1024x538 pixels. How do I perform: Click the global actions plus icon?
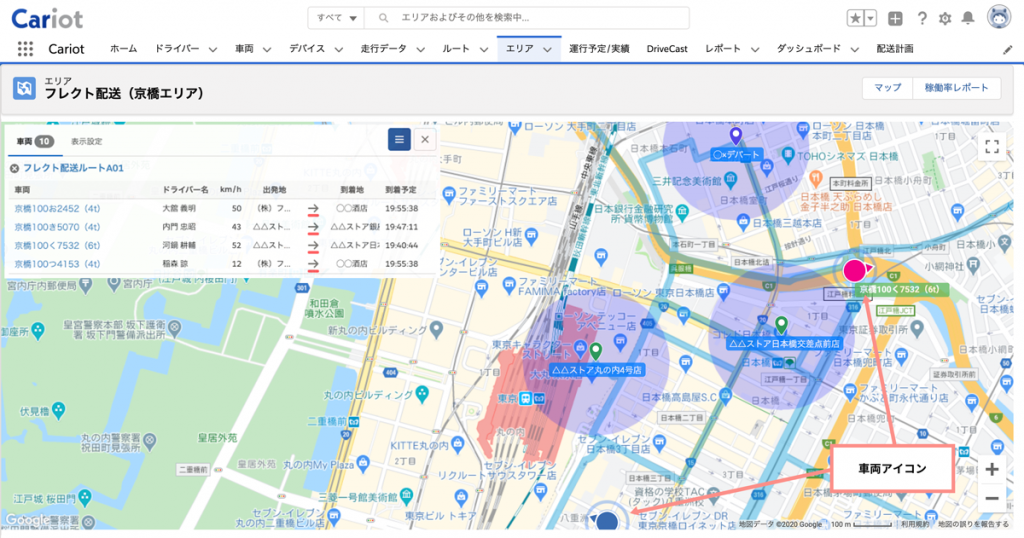tap(895, 18)
